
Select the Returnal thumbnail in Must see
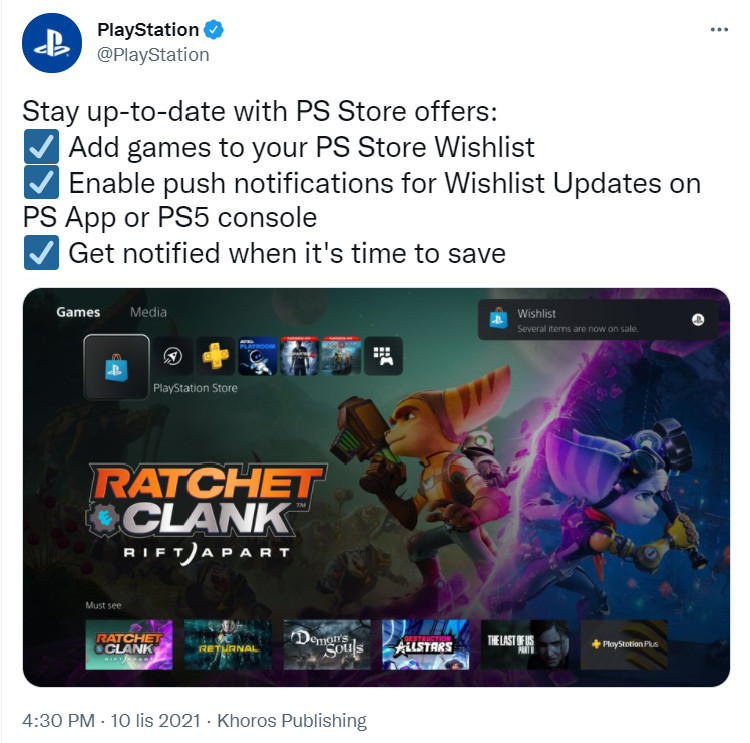point(228,644)
